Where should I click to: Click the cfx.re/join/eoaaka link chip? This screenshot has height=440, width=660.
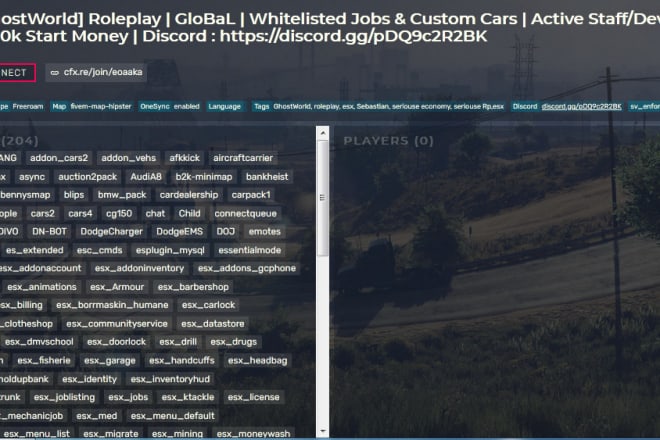pyautogui.click(x=96, y=72)
